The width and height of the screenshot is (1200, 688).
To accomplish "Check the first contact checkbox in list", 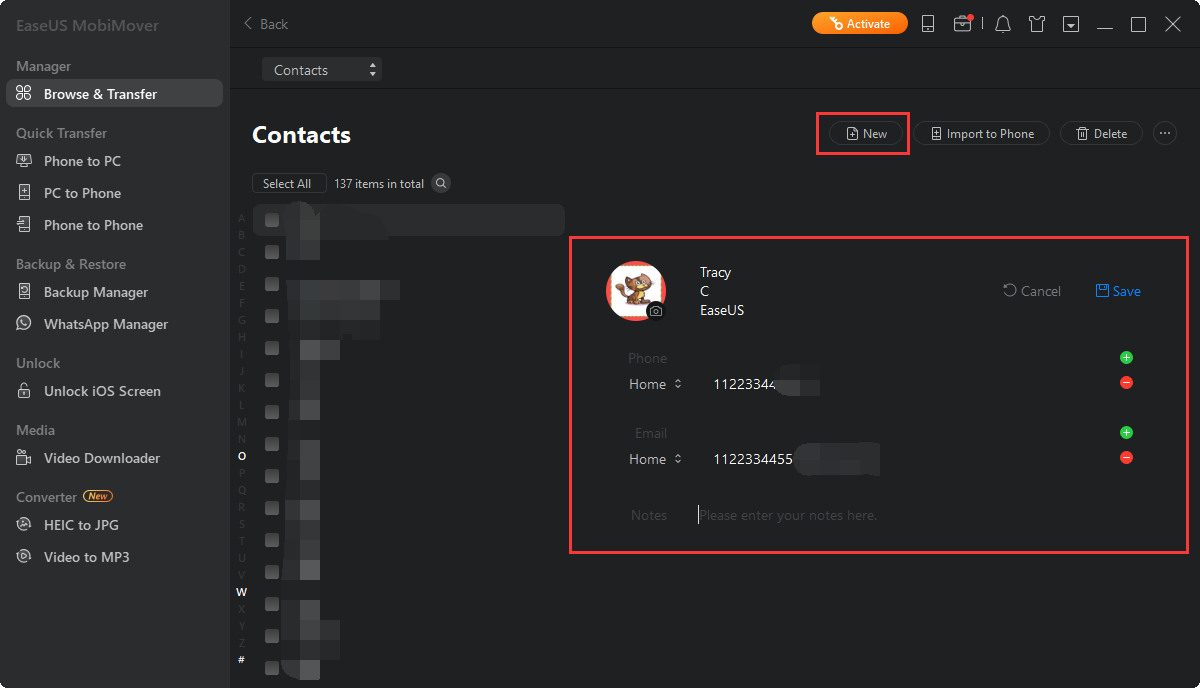I will click(272, 220).
